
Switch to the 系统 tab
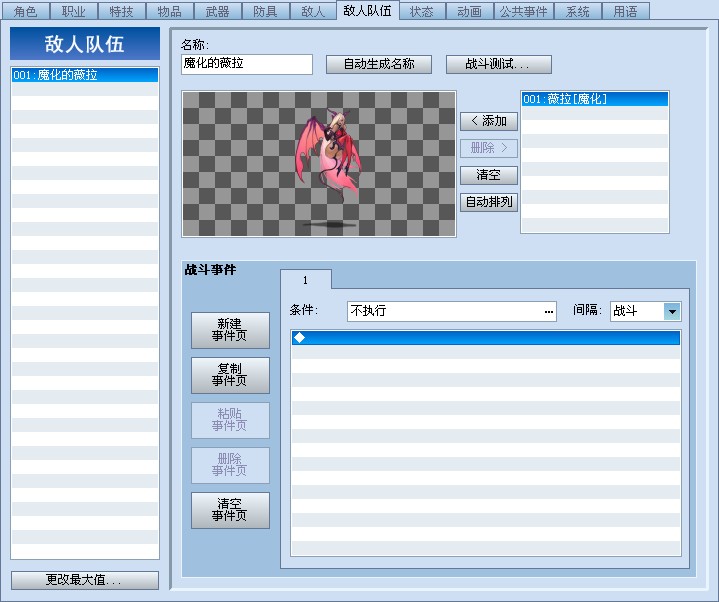click(578, 11)
